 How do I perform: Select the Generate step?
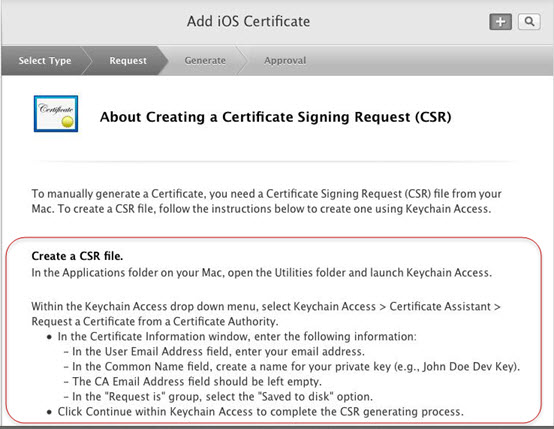(x=205, y=60)
